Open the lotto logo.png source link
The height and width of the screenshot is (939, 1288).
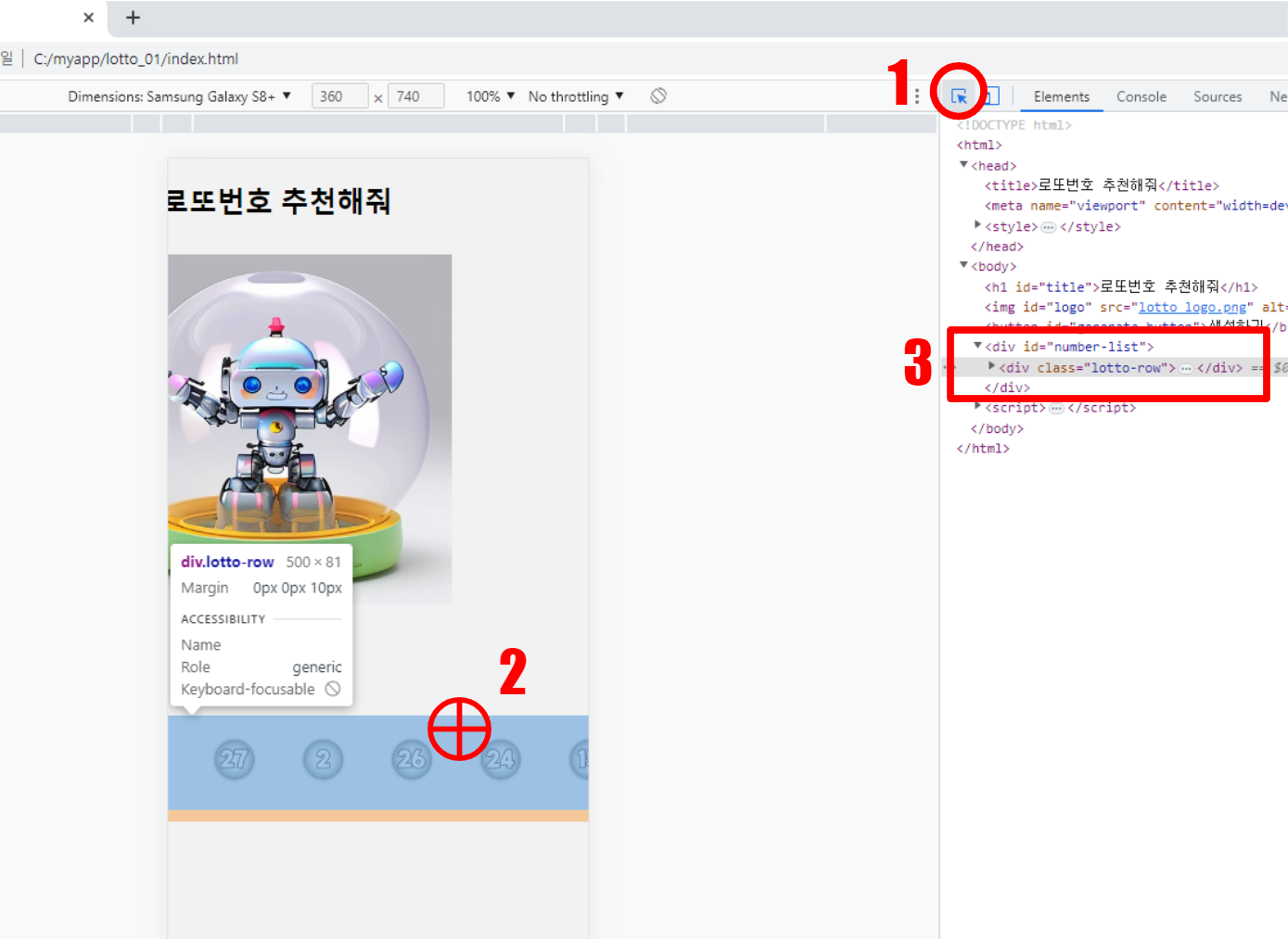click(x=1192, y=307)
